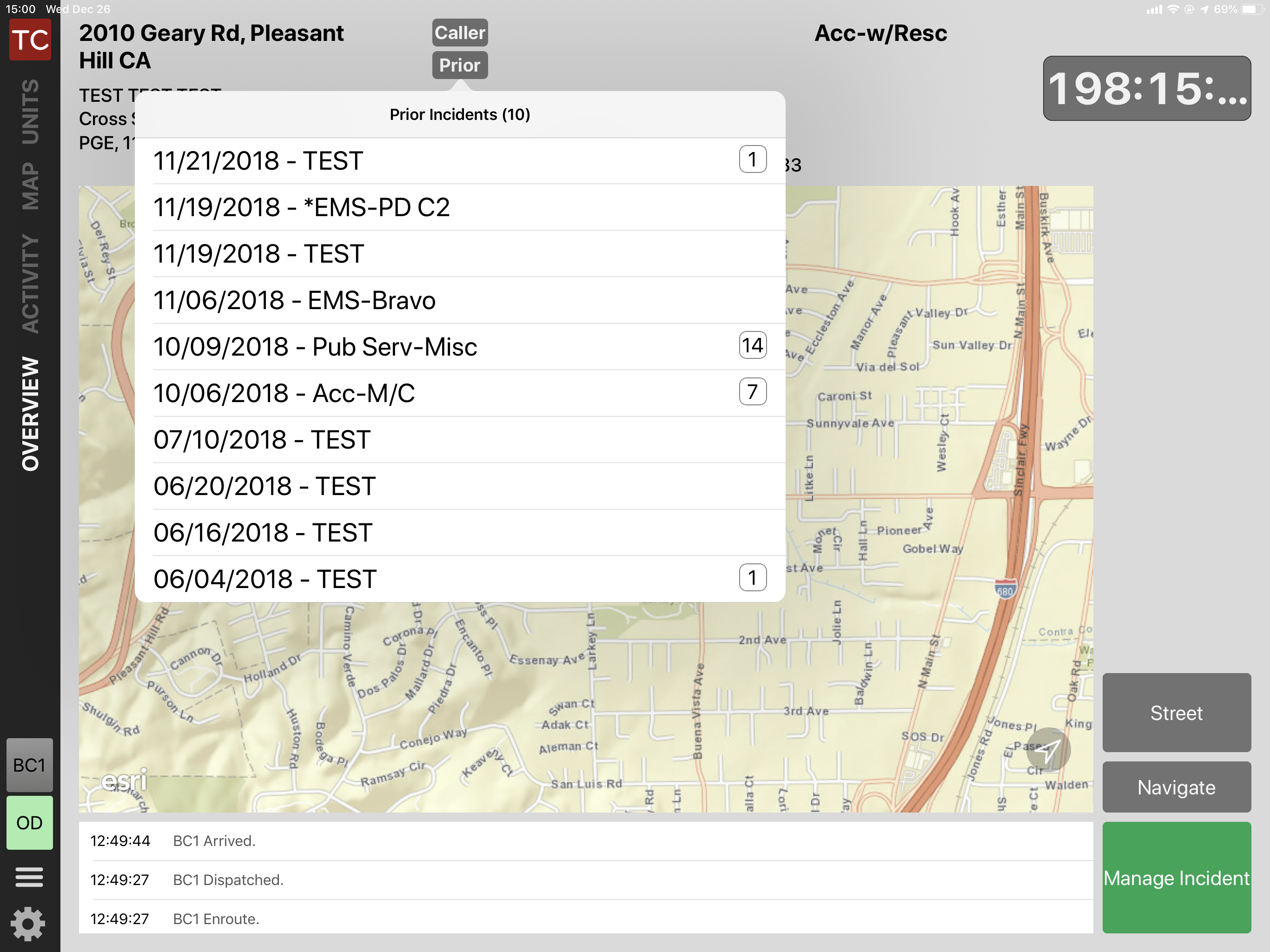The image size is (1270, 952).
Task: Toggle the Street map view button
Action: 1176,713
